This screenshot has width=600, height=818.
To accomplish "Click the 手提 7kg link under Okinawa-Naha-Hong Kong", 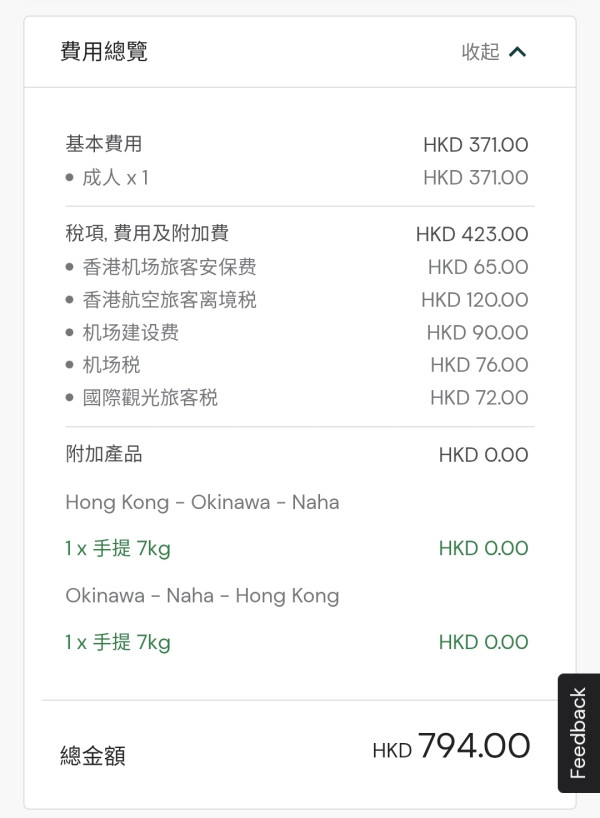I will pyautogui.click(x=112, y=642).
